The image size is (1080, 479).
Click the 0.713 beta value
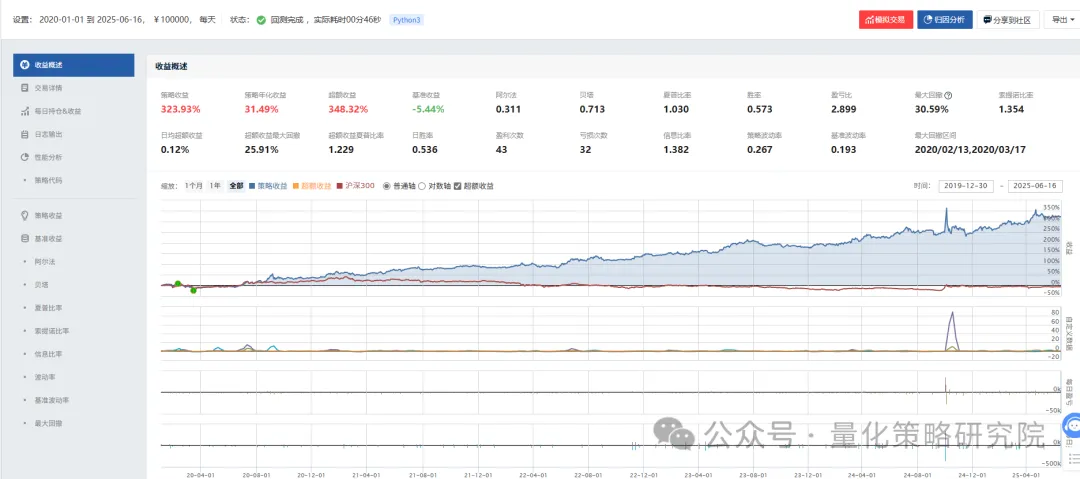pos(592,109)
